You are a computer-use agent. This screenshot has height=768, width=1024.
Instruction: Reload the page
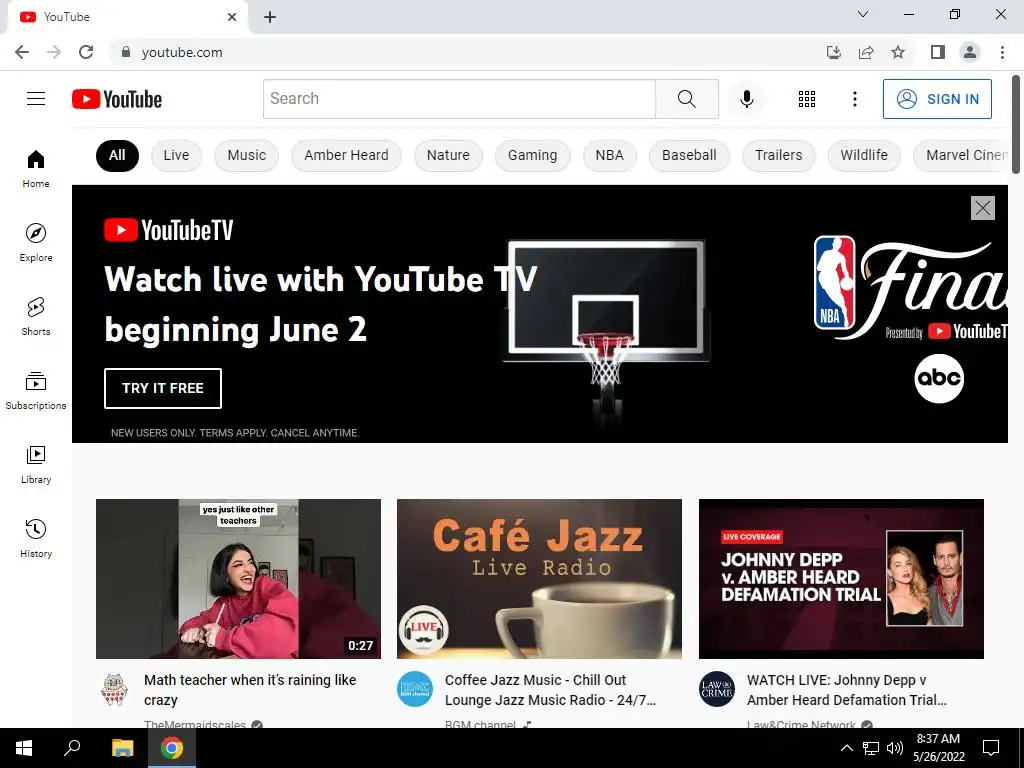pos(86,52)
